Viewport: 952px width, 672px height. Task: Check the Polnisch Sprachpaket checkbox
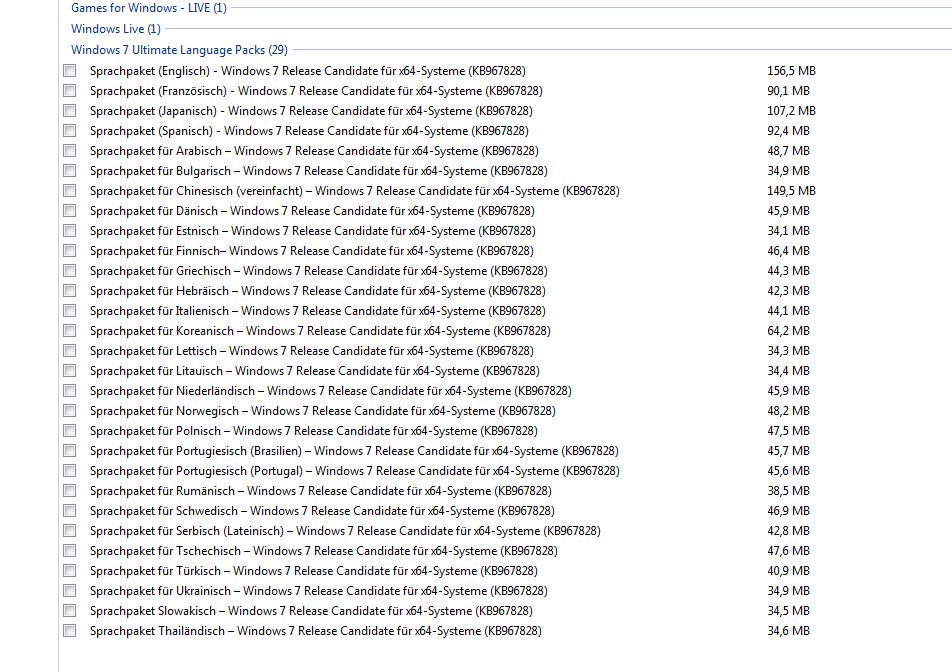point(70,431)
